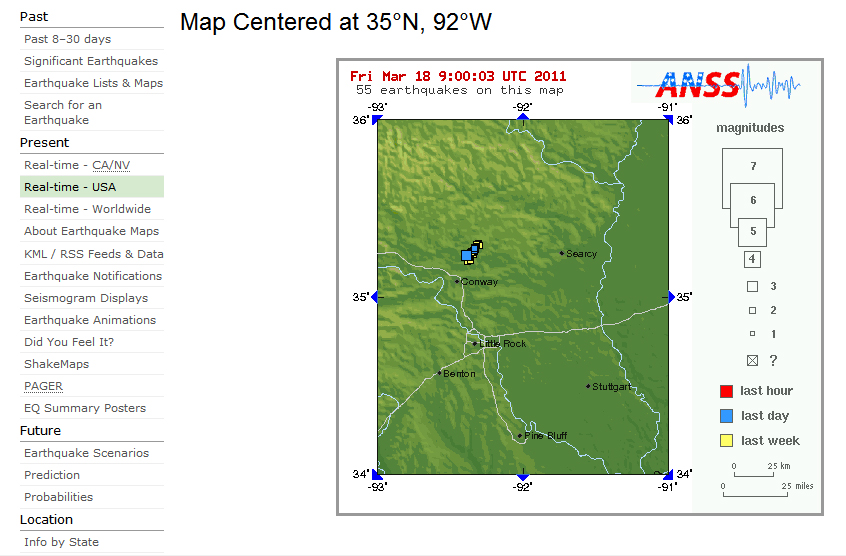Image resolution: width=846 pixels, height=556 pixels.
Task: Pan map south with bottom center arrow
Action: pyautogui.click(x=523, y=477)
